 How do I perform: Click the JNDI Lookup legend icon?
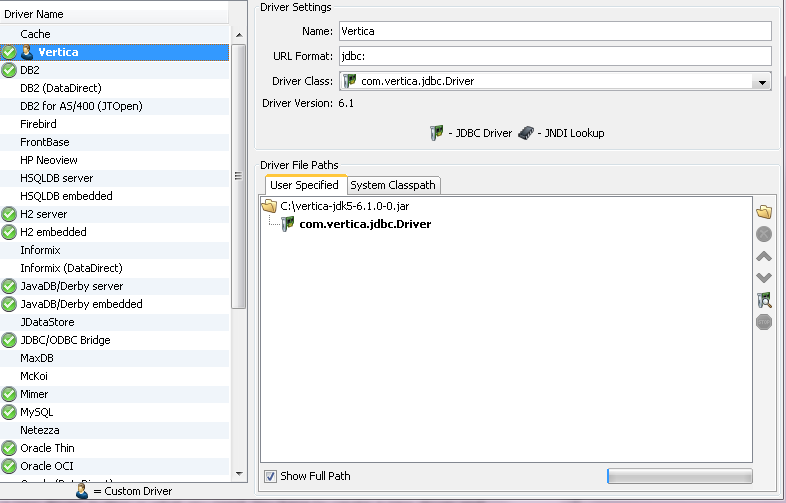(525, 133)
